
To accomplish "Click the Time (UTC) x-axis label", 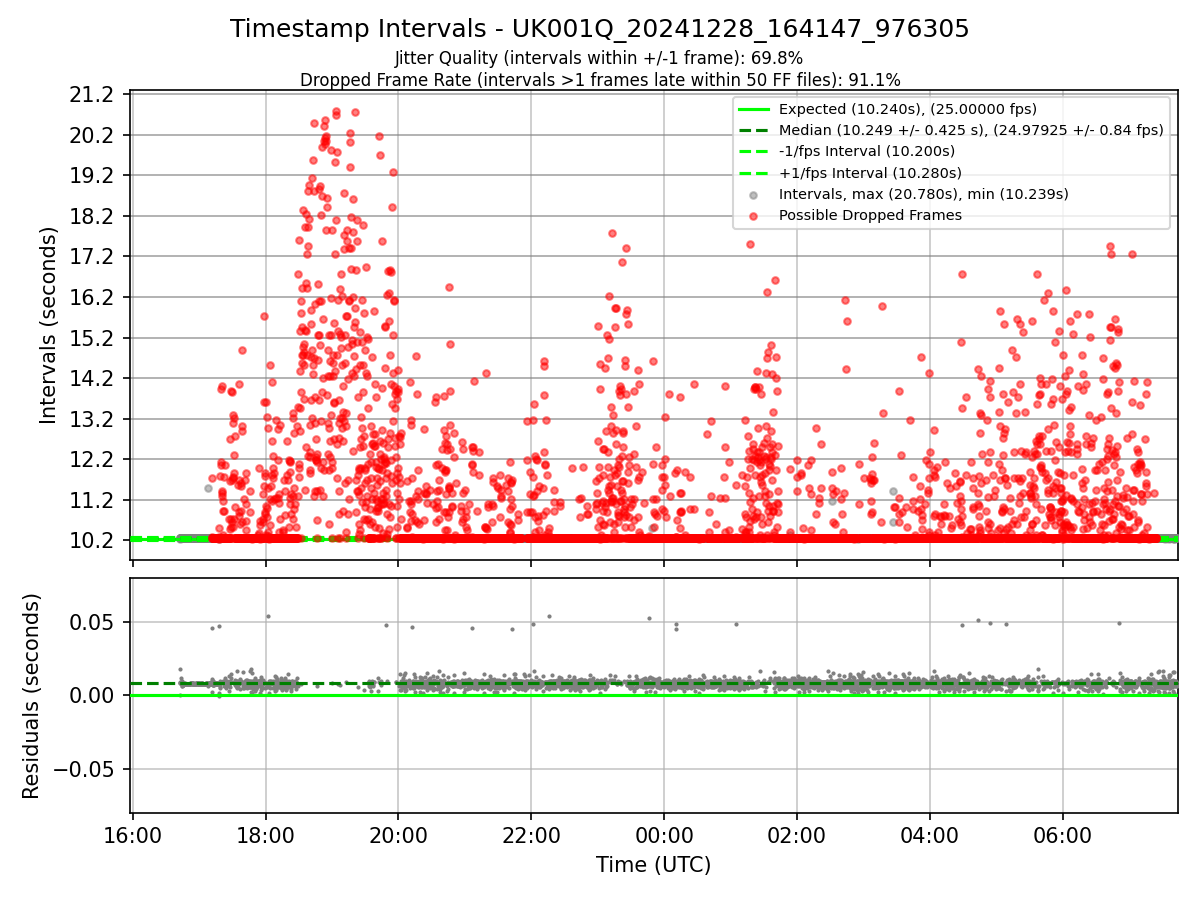I will (x=653, y=865).
